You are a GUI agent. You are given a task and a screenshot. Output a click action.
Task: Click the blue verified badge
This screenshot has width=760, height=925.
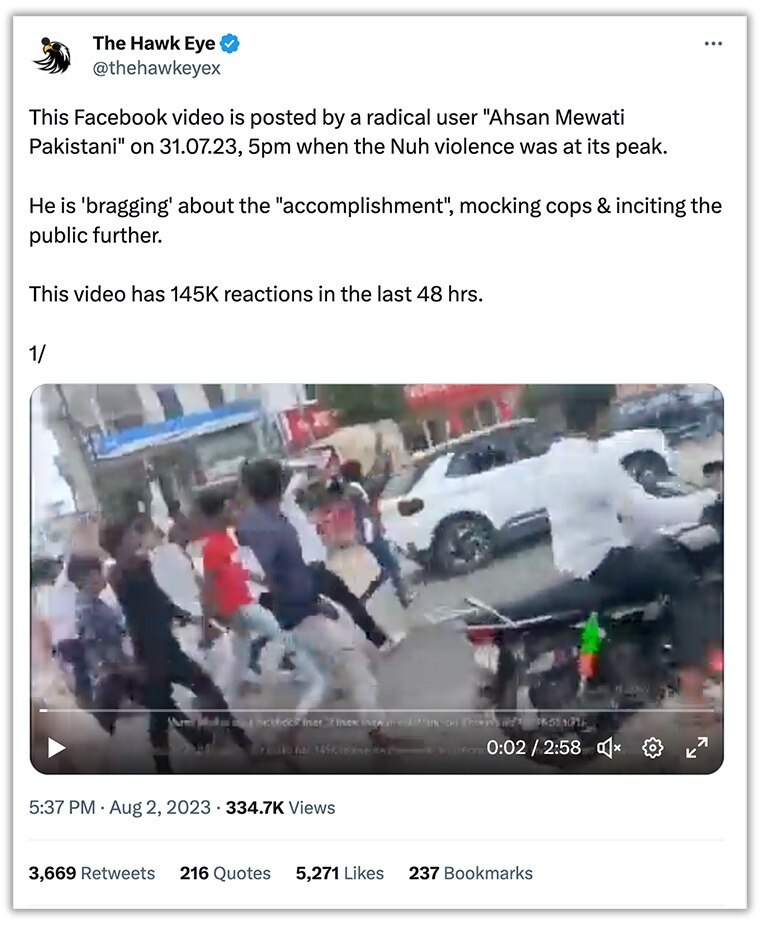pyautogui.click(x=230, y=44)
